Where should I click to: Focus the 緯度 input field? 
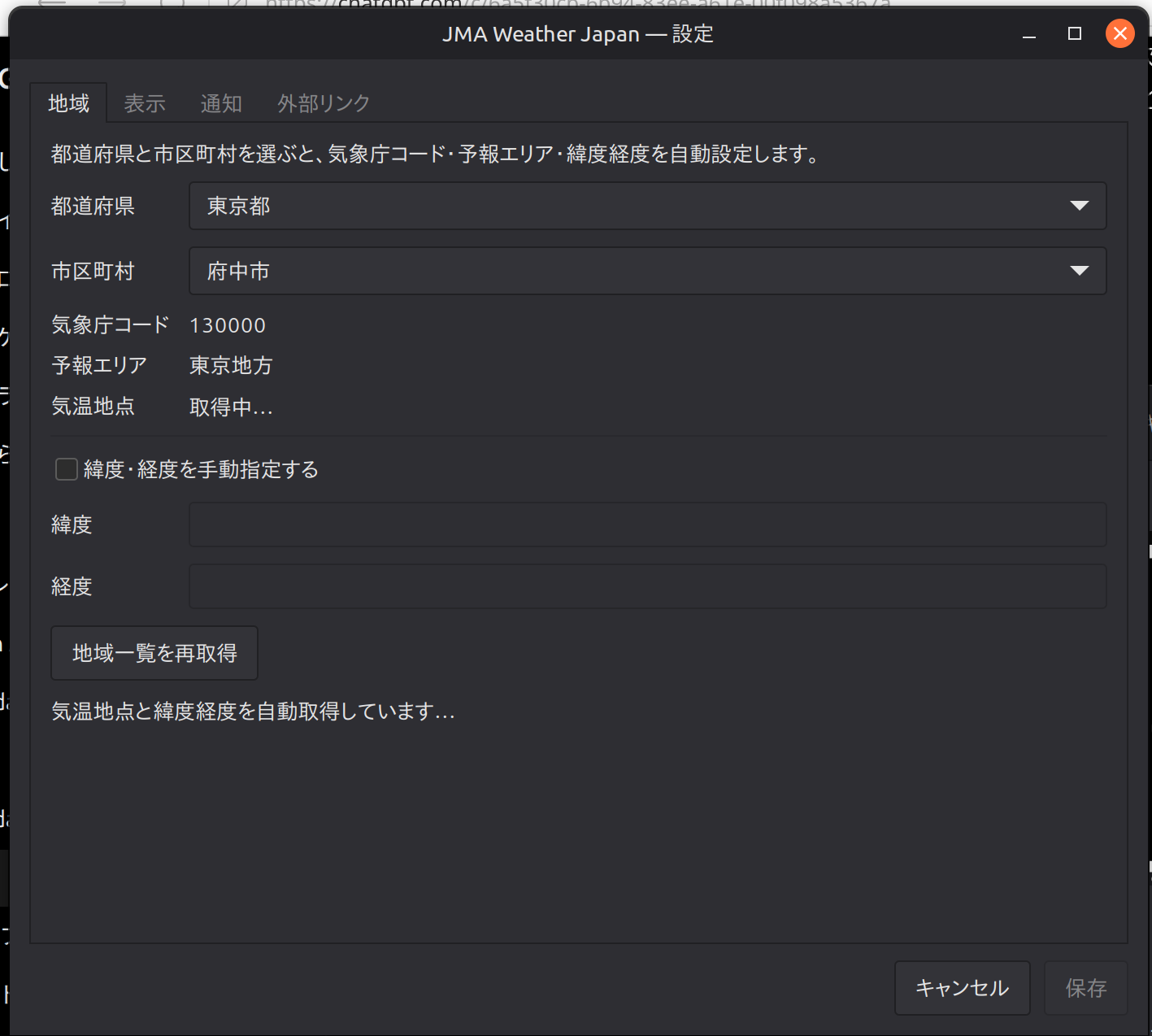tap(647, 525)
